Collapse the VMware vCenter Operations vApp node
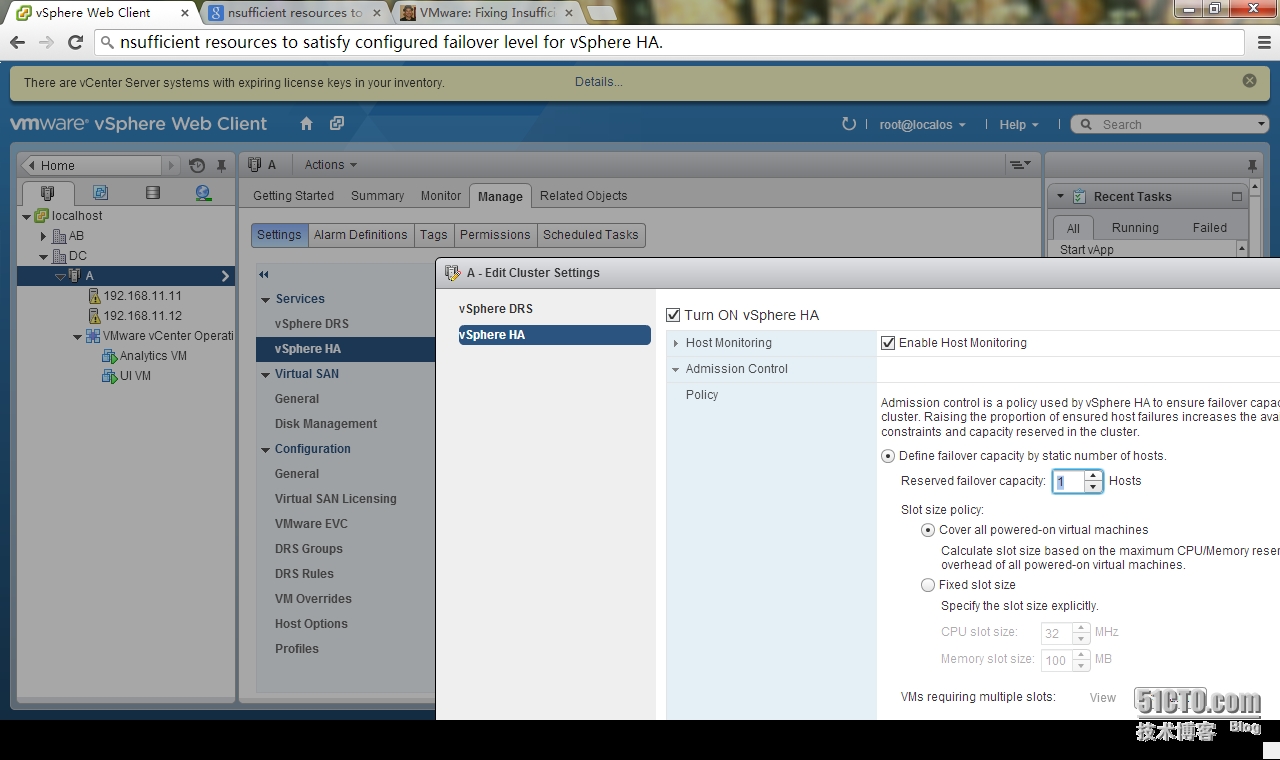The width and height of the screenshot is (1280, 760). (x=77, y=336)
